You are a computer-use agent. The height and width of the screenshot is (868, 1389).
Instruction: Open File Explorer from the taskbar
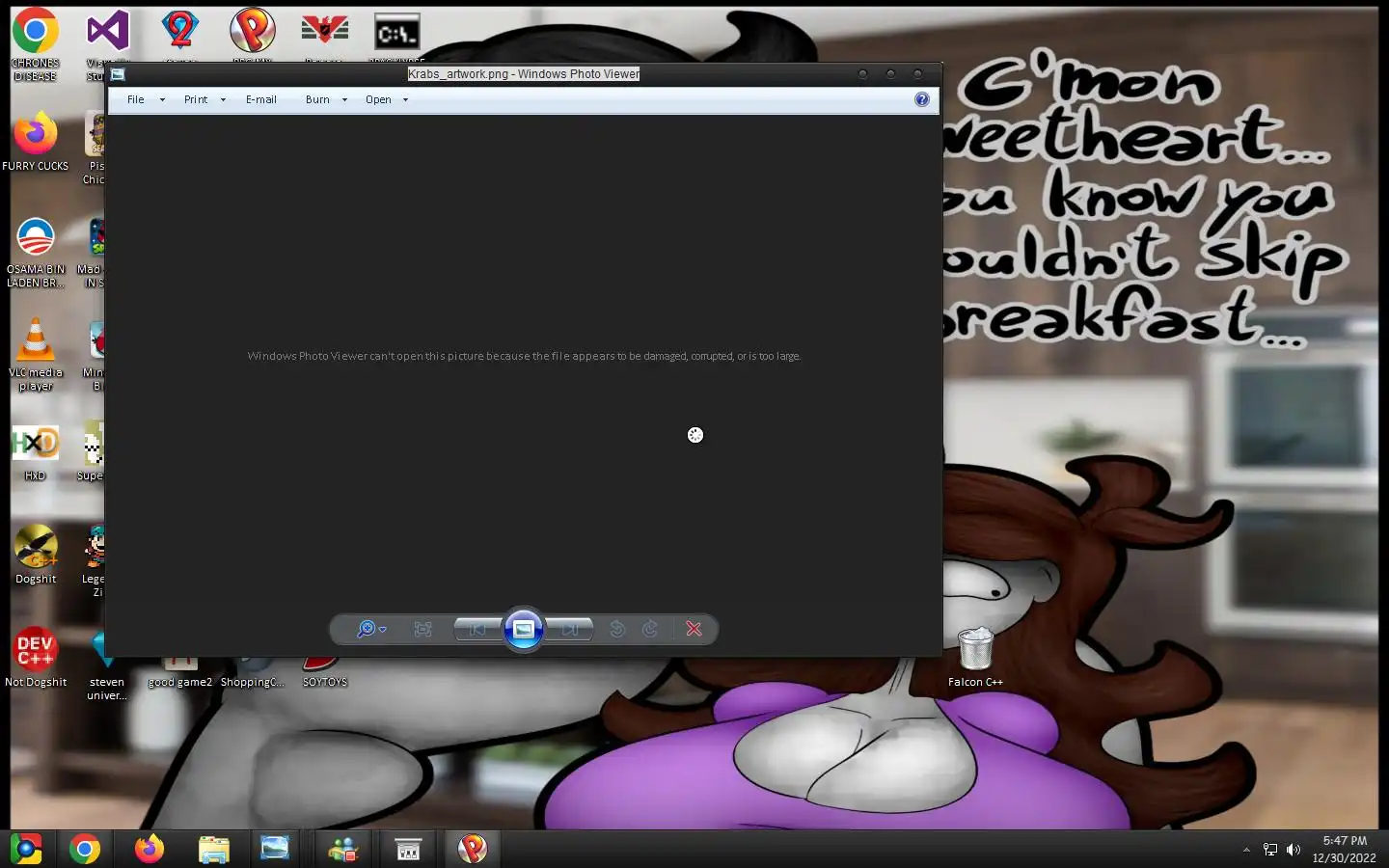pyautogui.click(x=213, y=849)
